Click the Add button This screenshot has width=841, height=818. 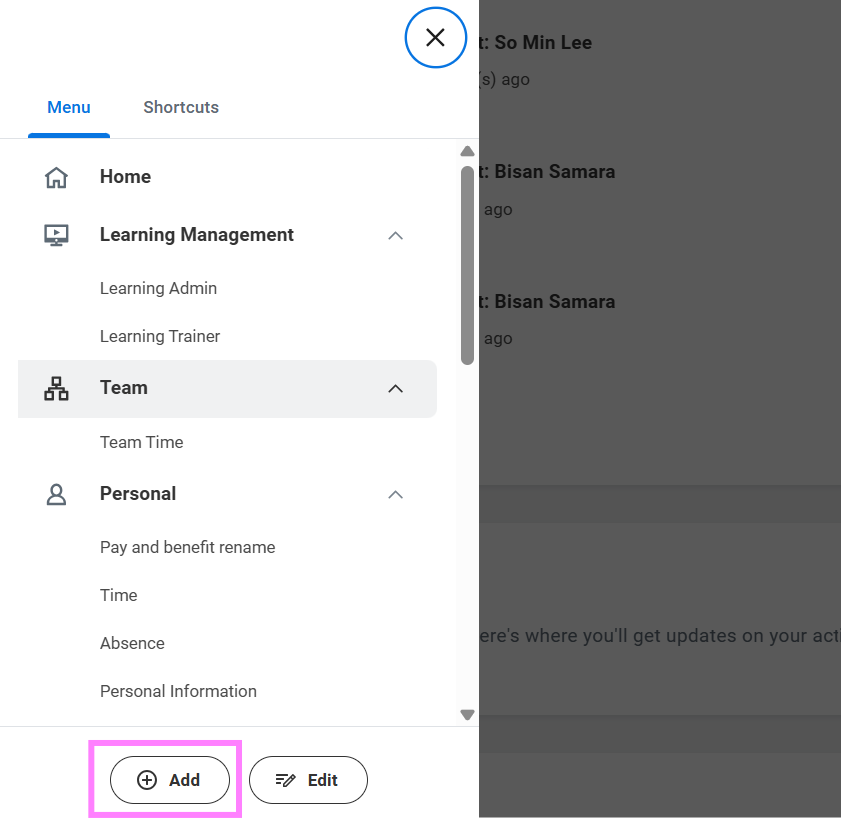click(168, 779)
